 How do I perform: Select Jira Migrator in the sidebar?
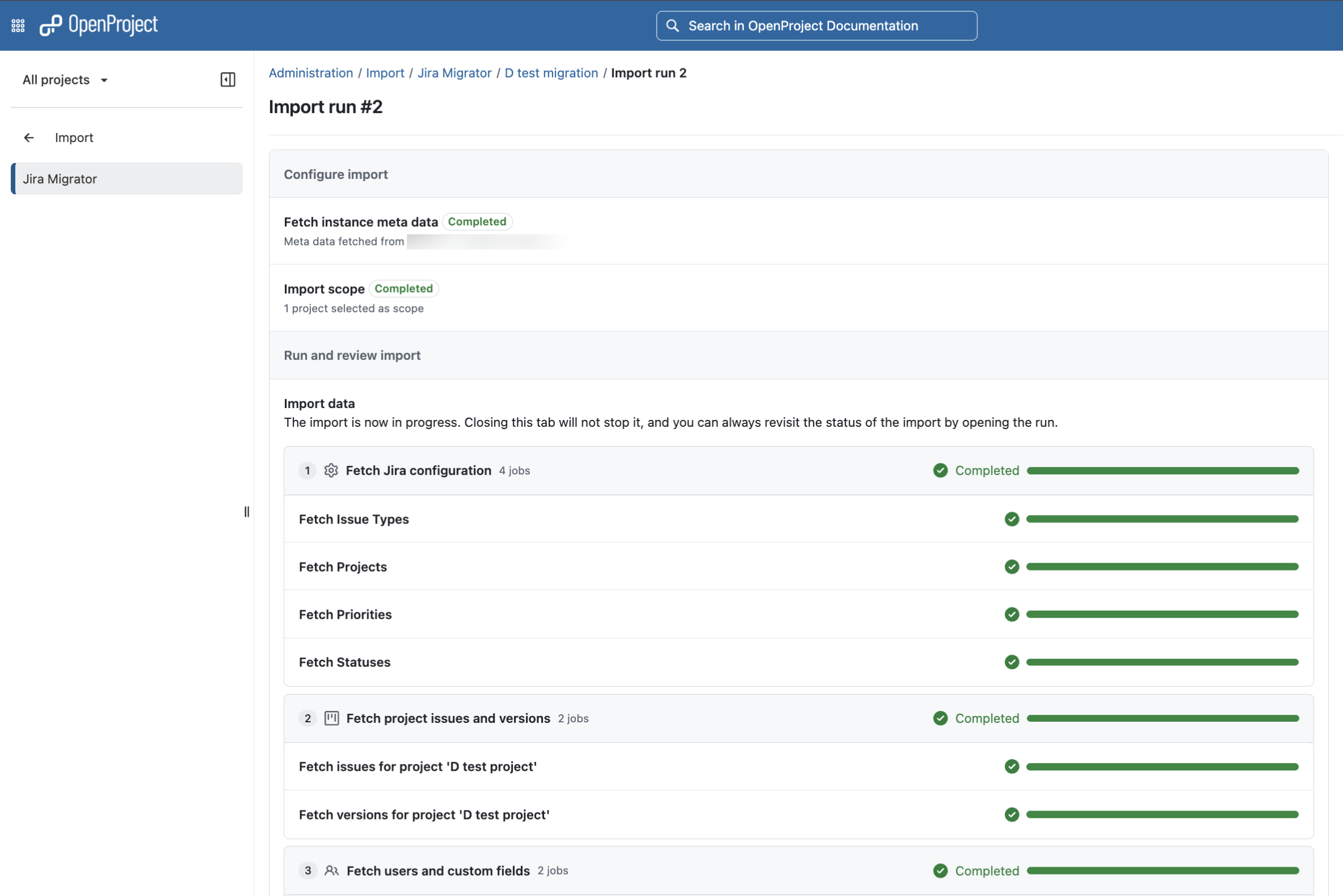127,179
